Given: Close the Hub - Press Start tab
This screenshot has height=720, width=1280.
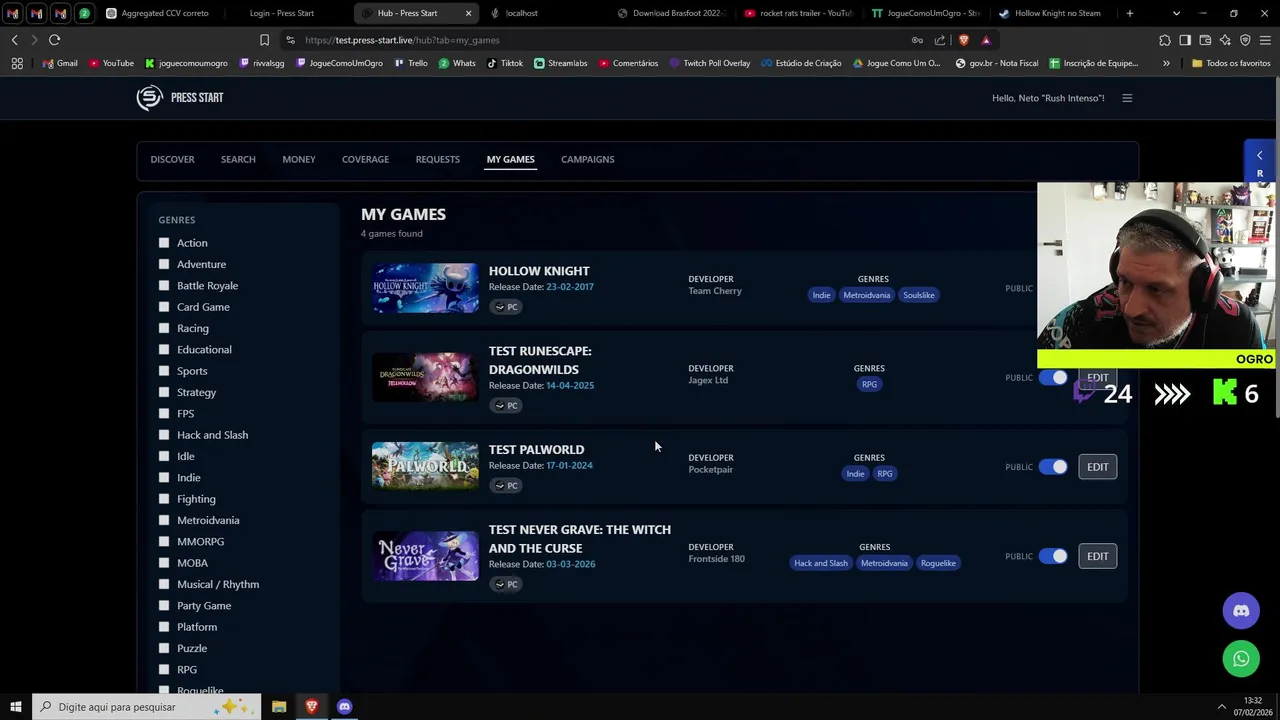Looking at the screenshot, I should click(468, 13).
